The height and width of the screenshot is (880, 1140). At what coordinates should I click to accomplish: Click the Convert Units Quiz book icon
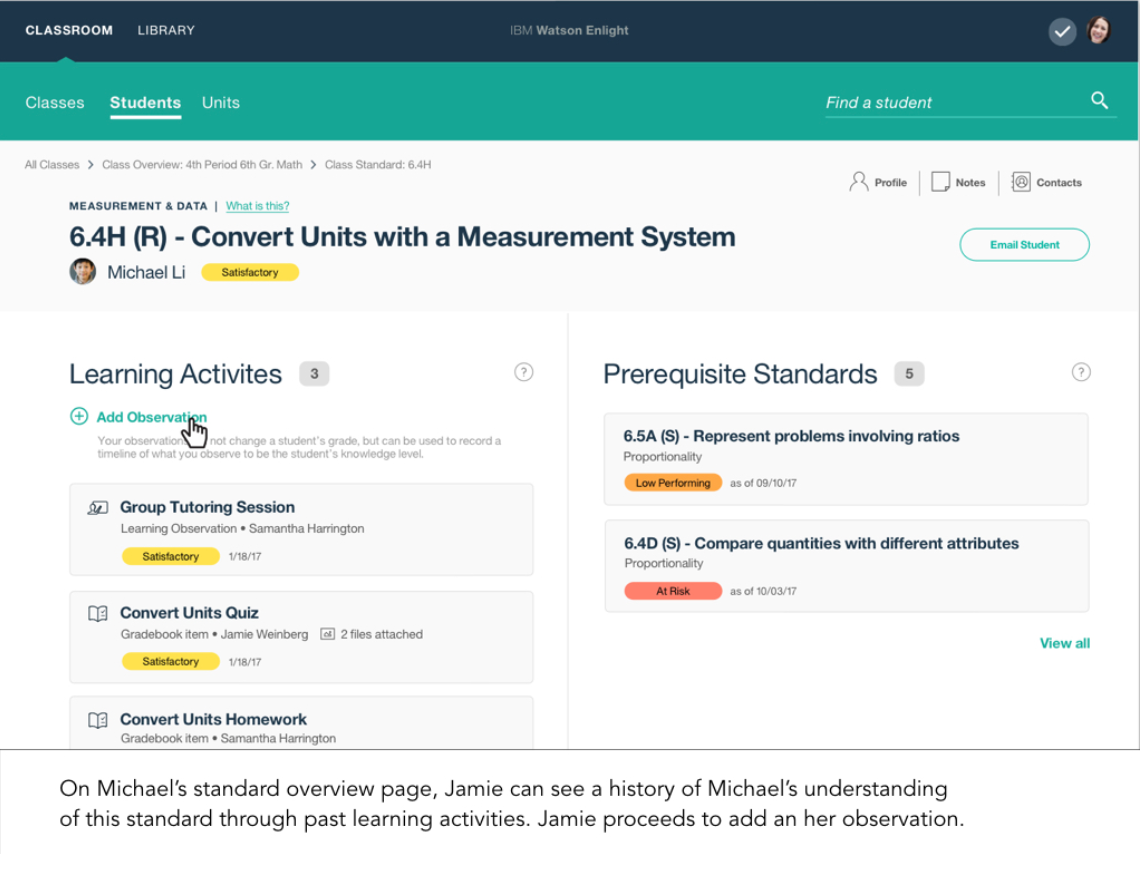(97, 614)
